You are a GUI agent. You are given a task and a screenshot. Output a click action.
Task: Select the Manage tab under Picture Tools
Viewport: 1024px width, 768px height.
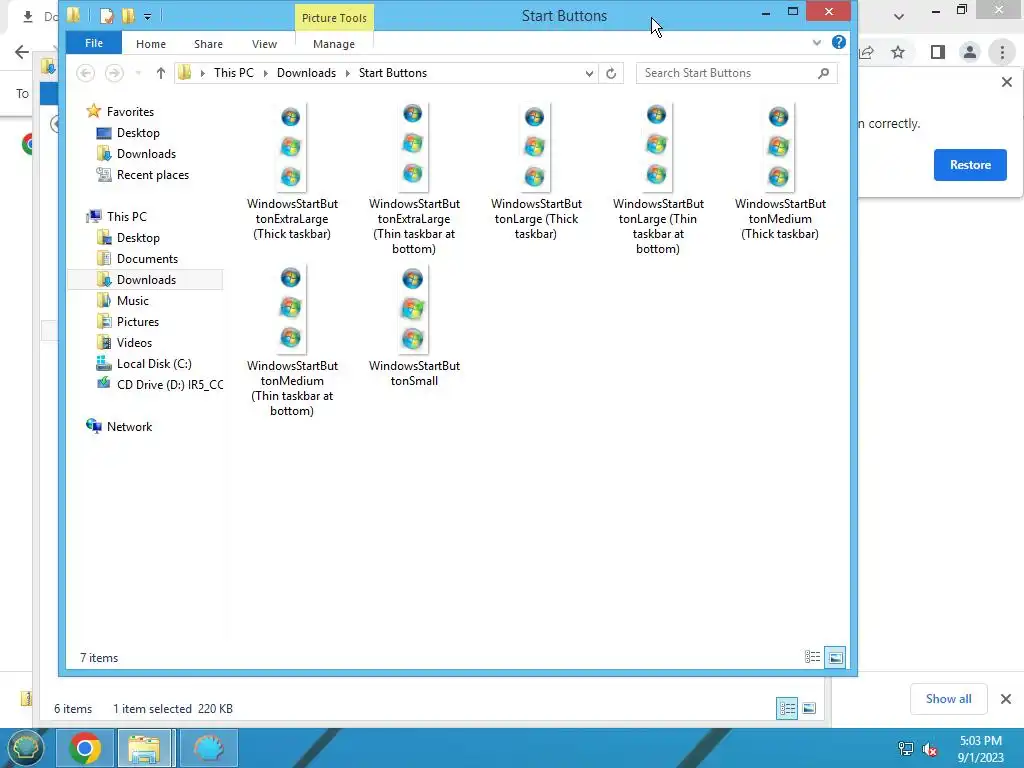[x=334, y=44]
